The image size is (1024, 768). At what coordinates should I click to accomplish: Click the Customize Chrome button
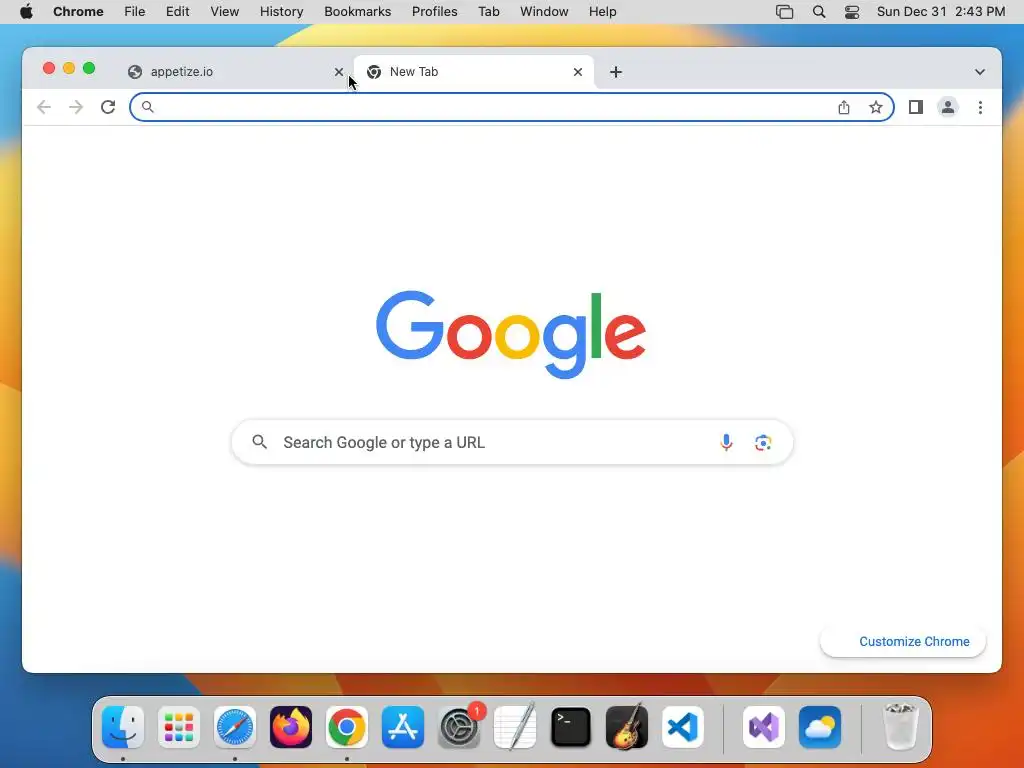(x=903, y=641)
